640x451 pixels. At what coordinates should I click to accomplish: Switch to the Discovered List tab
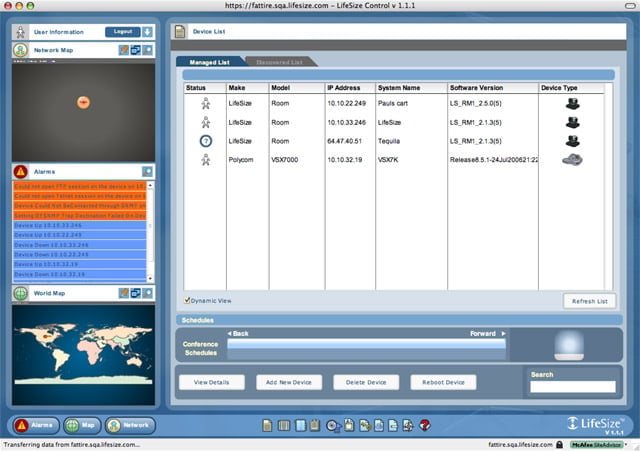pos(280,62)
